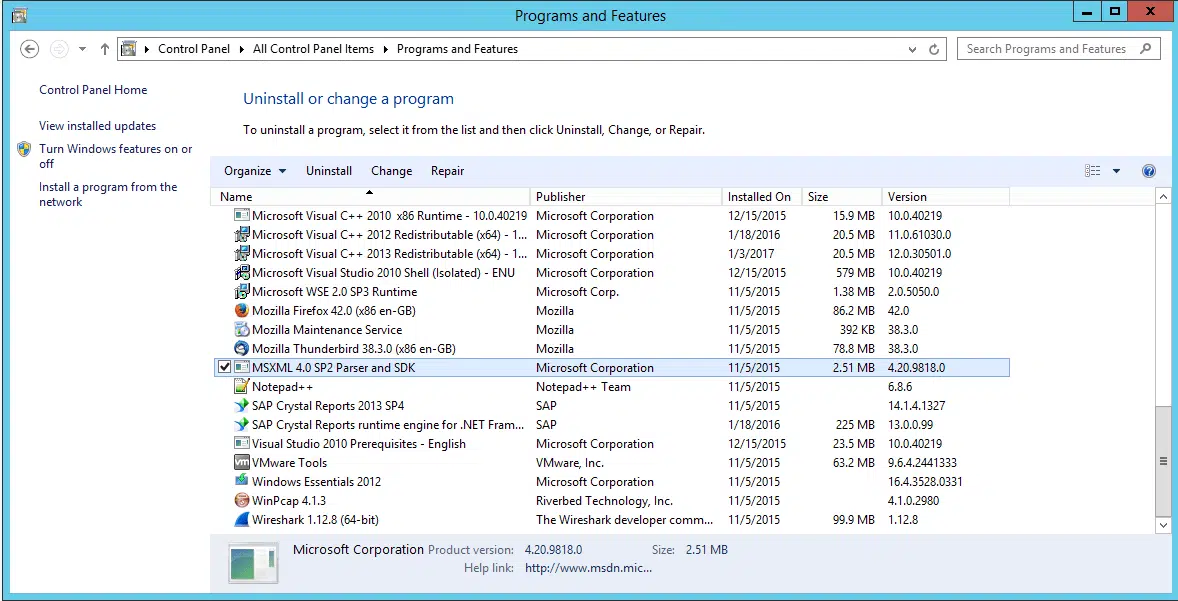The width and height of the screenshot is (1178, 601).
Task: Select the version 14.1.4.1327 cell
Action: pos(917,406)
